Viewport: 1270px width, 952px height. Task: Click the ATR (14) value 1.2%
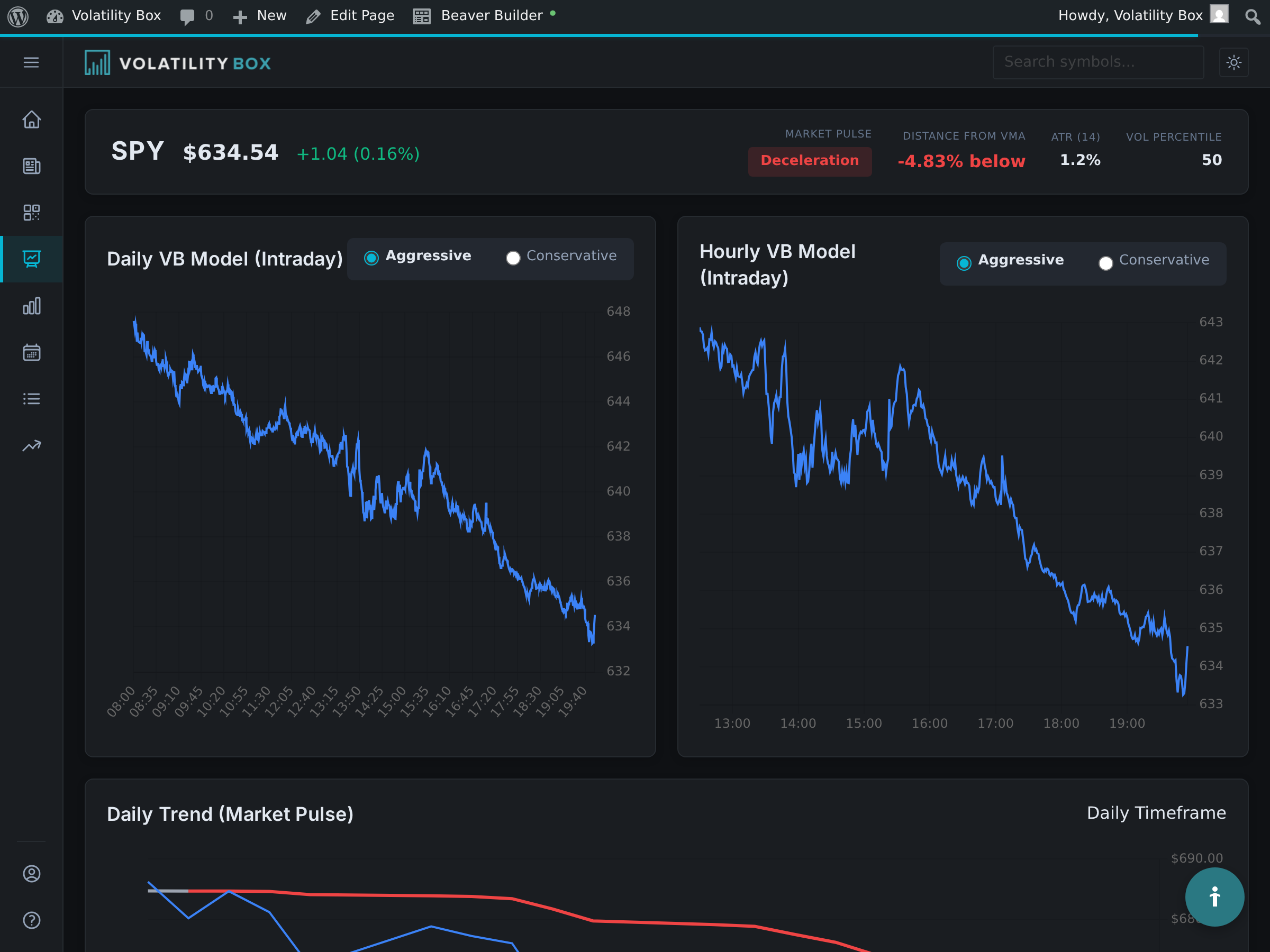pos(1080,160)
